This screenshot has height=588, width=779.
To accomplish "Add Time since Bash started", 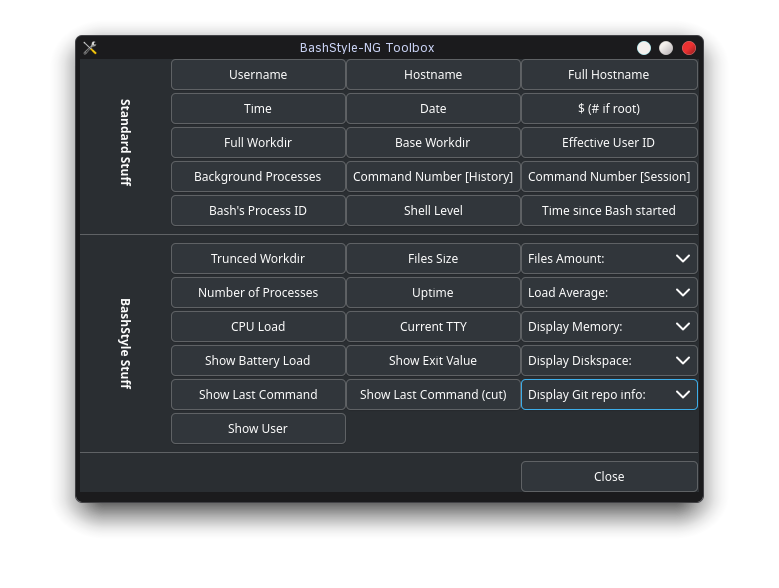I will 609,211.
